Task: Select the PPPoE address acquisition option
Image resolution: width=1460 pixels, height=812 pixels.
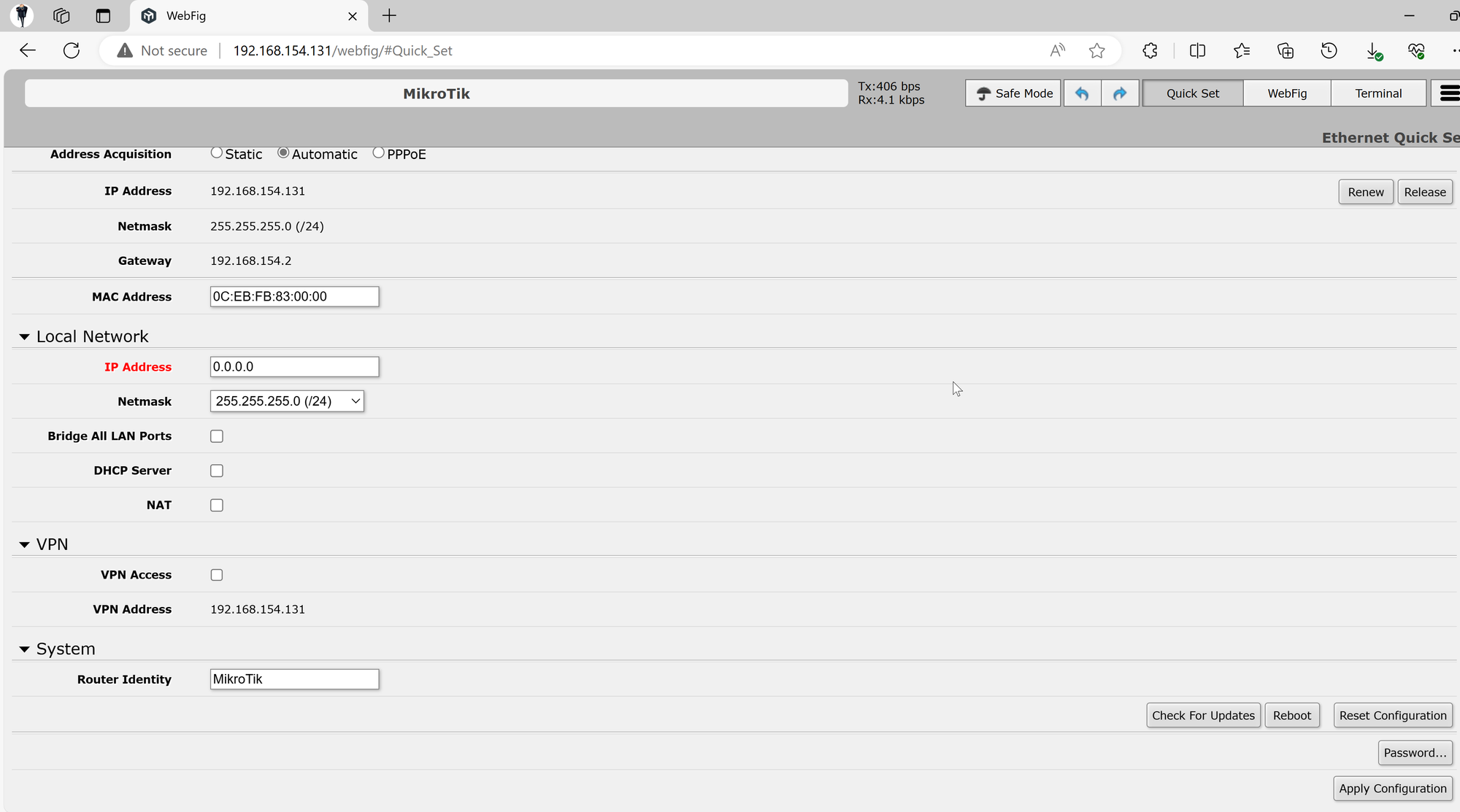Action: (x=378, y=153)
